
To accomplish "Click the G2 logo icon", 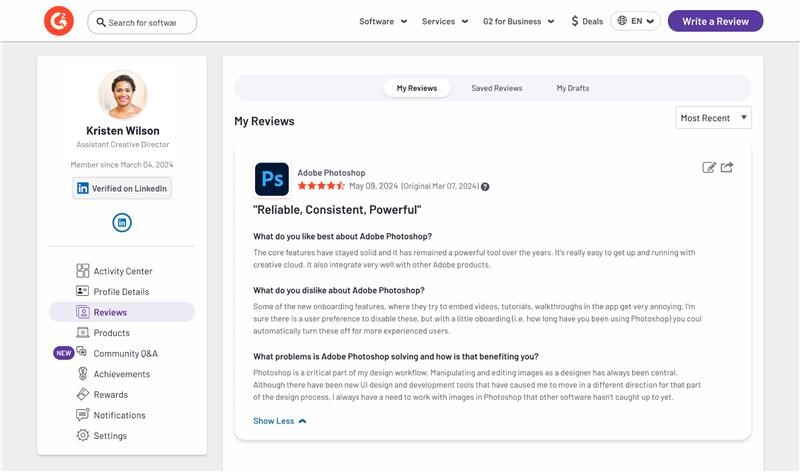I will click(59, 21).
